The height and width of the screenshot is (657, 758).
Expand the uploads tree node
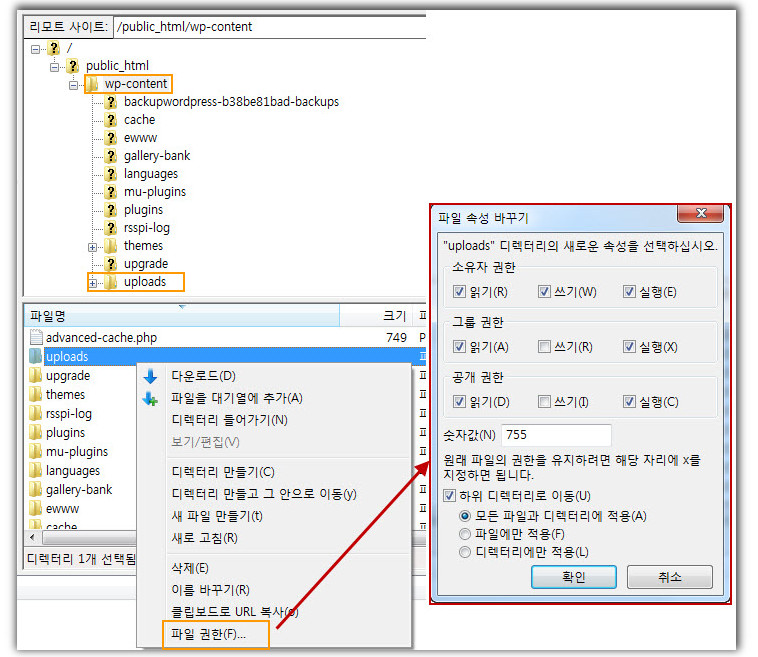click(x=92, y=283)
